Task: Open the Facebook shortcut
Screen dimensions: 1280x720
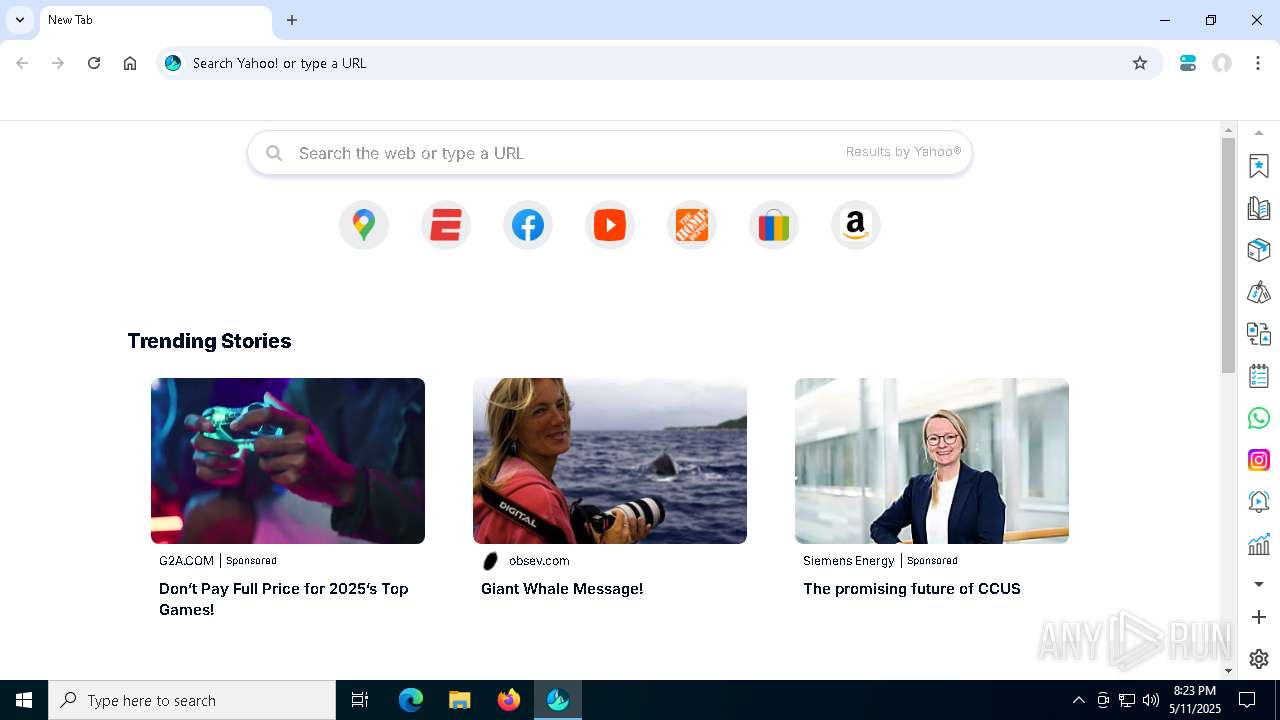Action: coord(528,225)
